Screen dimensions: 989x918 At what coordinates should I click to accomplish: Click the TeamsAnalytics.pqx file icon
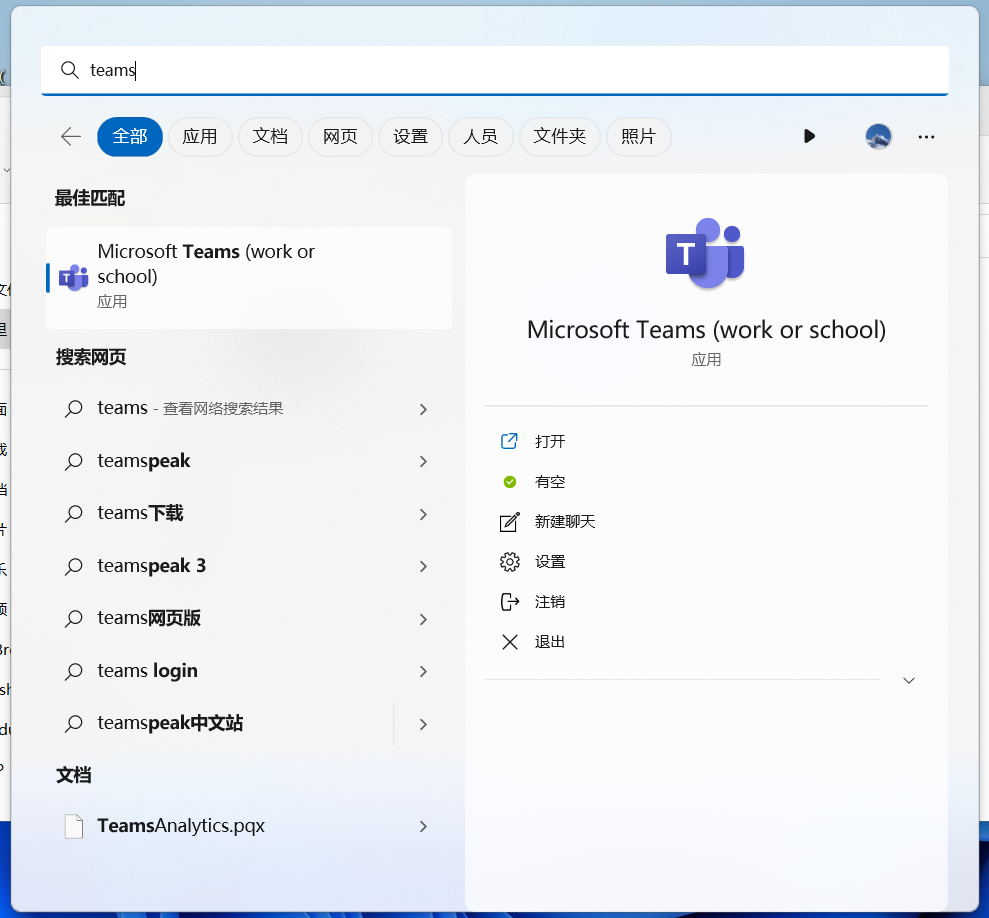74,826
